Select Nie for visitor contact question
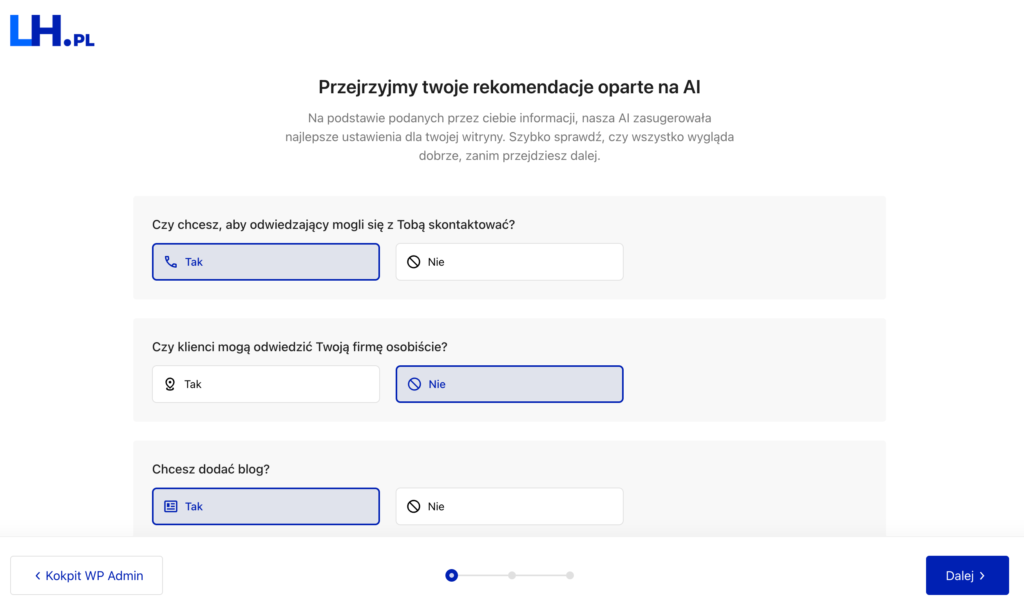The width and height of the screenshot is (1024, 613). 509,262
